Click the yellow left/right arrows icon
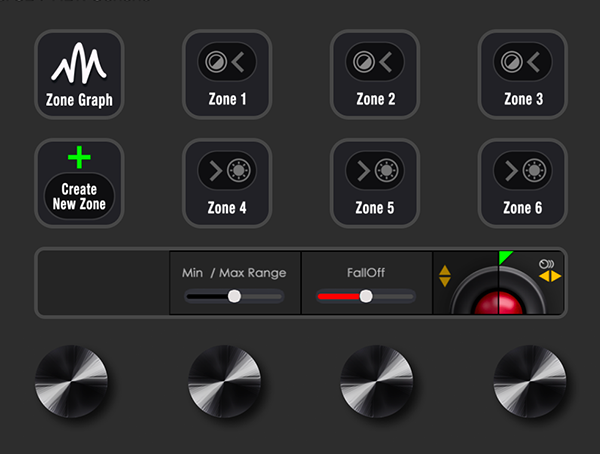This screenshot has height=454, width=600. pos(550,276)
